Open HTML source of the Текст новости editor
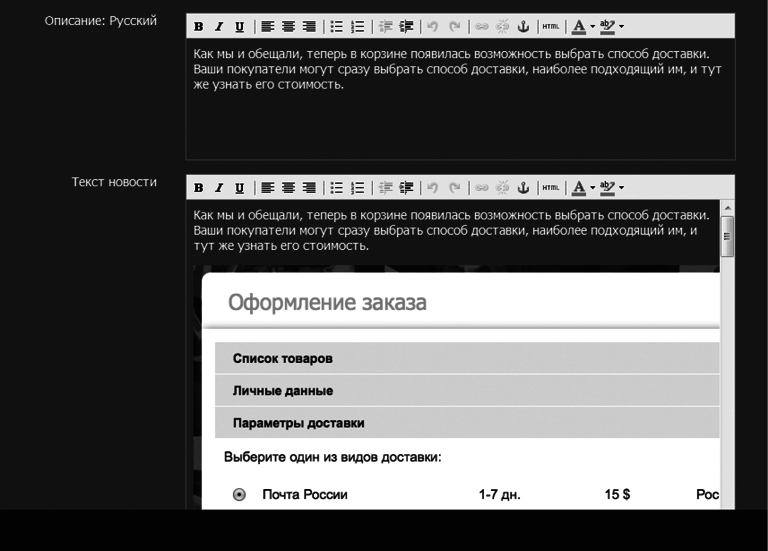The height and width of the screenshot is (551, 768). tap(551, 188)
